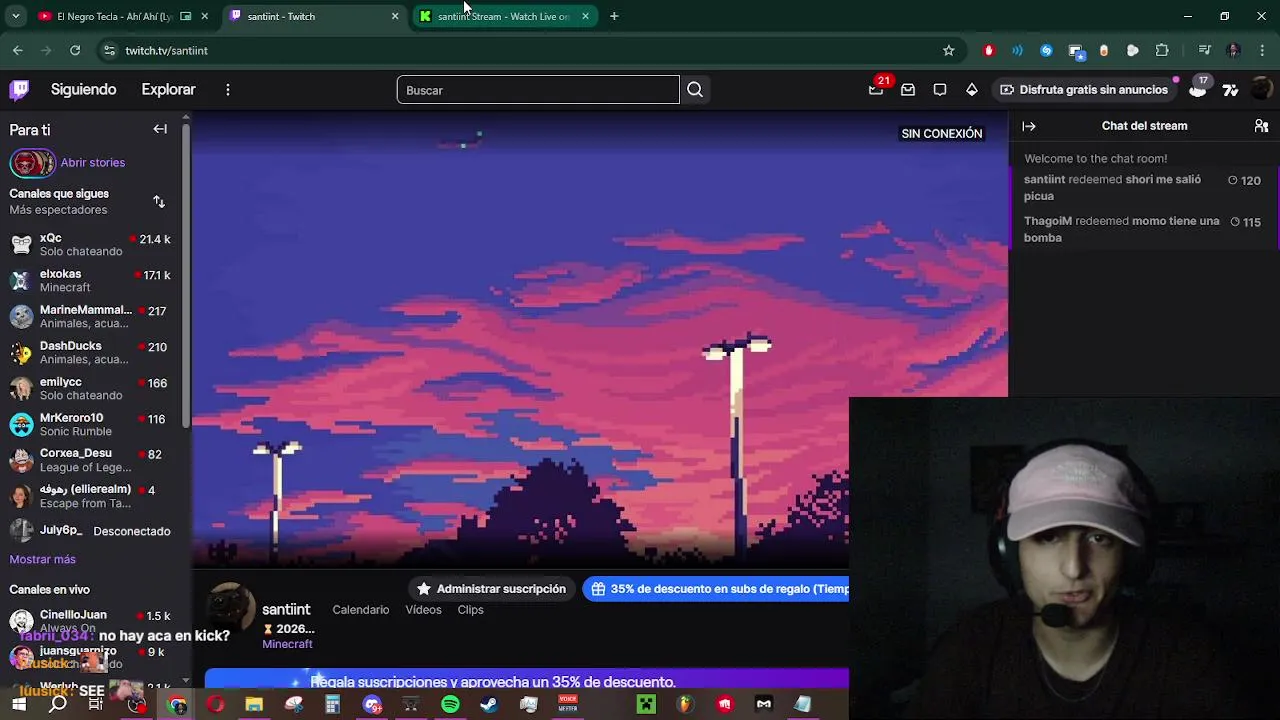
Task: Open the chat community users icon
Action: 1261,126
